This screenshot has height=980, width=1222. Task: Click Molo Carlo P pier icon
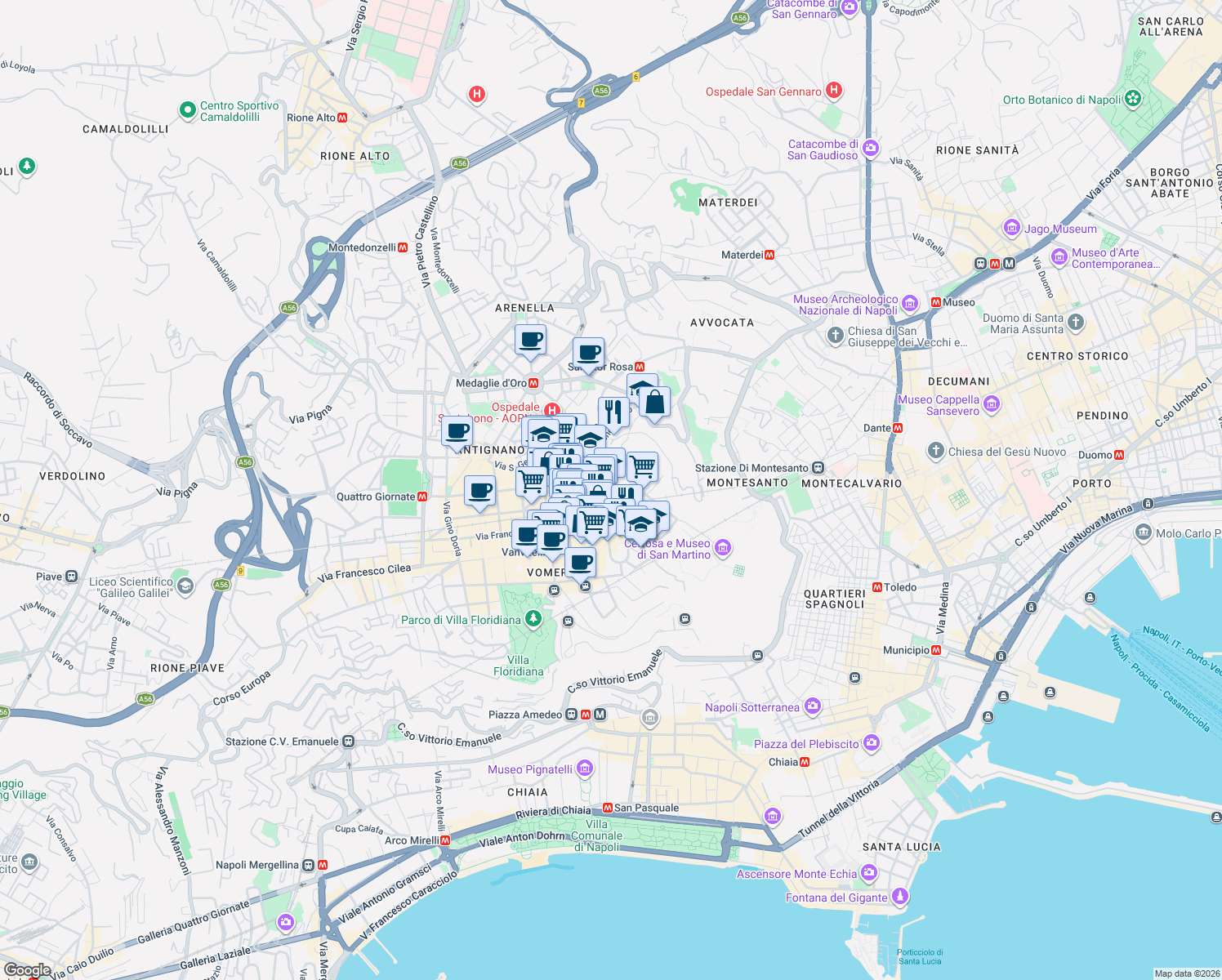tap(1144, 532)
